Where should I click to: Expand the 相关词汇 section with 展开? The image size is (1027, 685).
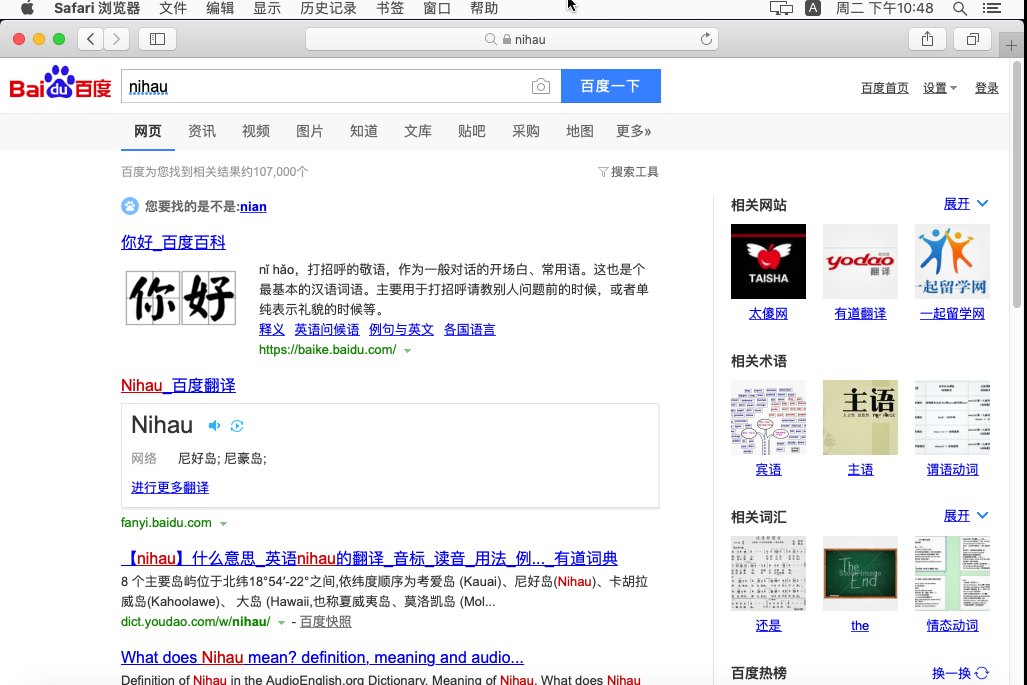(x=965, y=515)
